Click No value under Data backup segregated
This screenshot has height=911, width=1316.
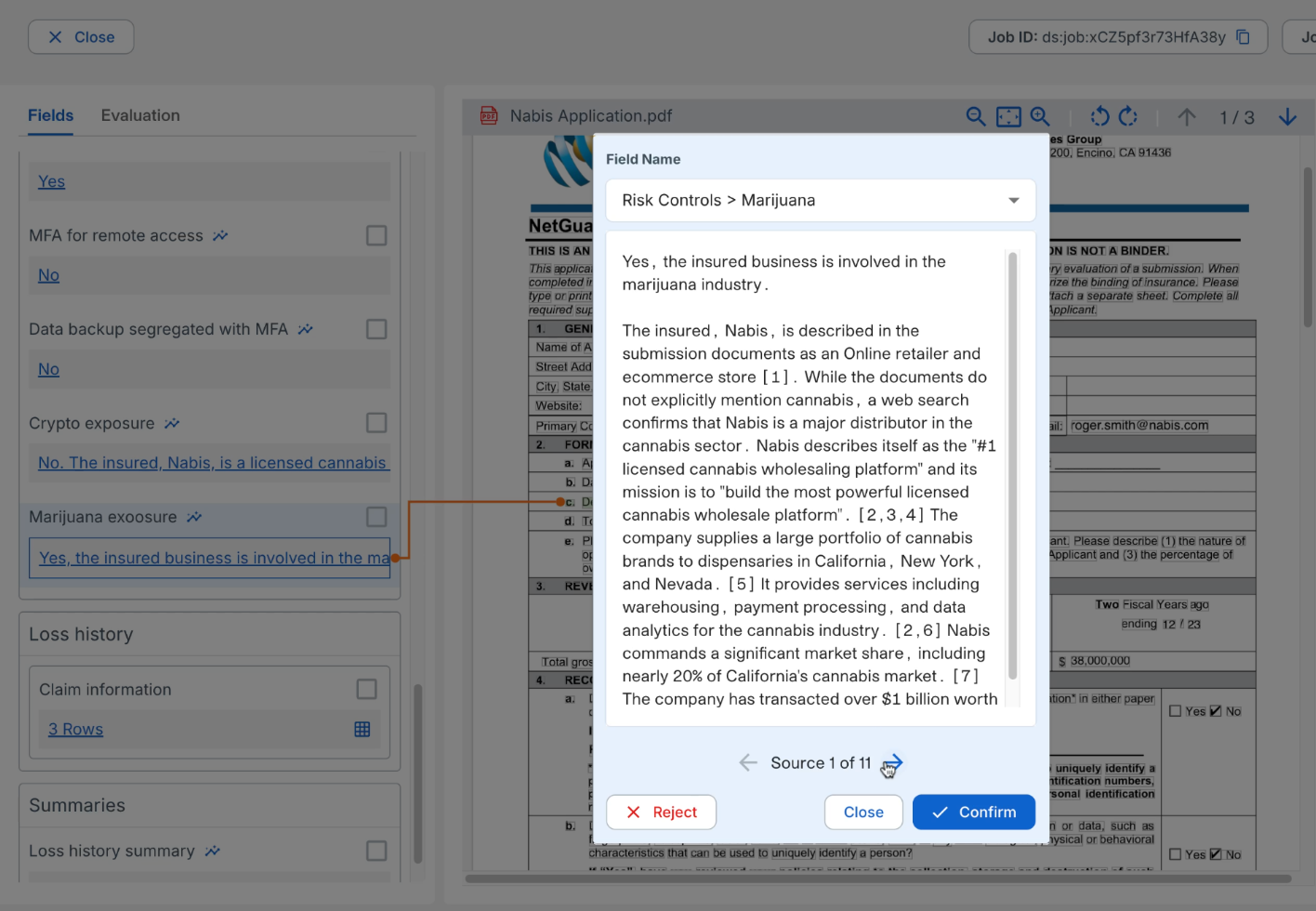[x=48, y=369]
